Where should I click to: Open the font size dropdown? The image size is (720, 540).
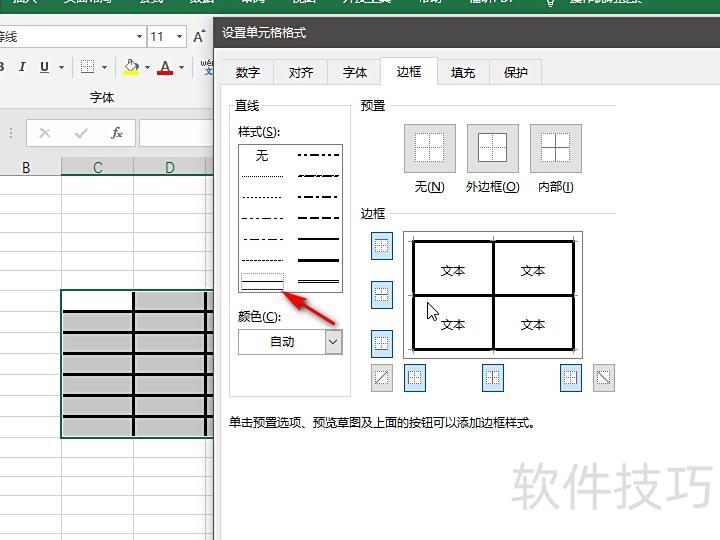179,36
